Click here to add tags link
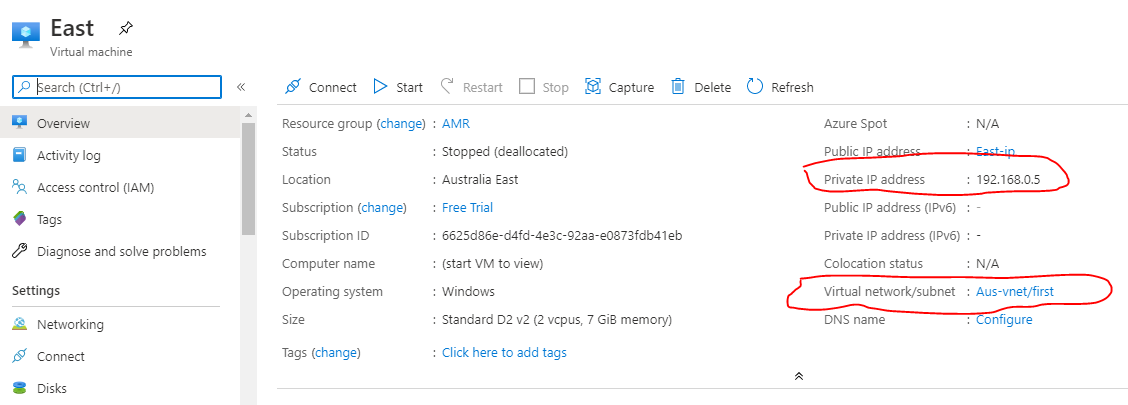Image resolution: width=1128 pixels, height=405 pixels. click(504, 352)
